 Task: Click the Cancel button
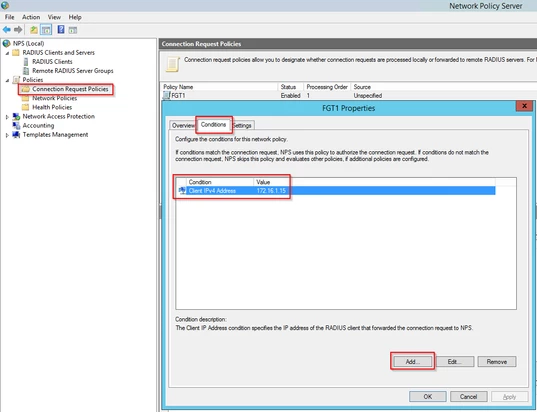[x=468, y=396]
